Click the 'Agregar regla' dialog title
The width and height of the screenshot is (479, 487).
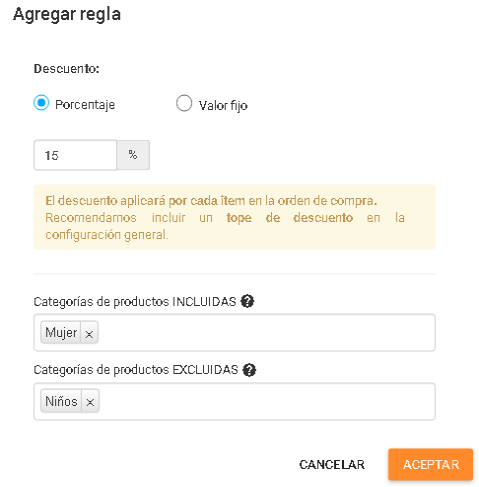(x=67, y=15)
